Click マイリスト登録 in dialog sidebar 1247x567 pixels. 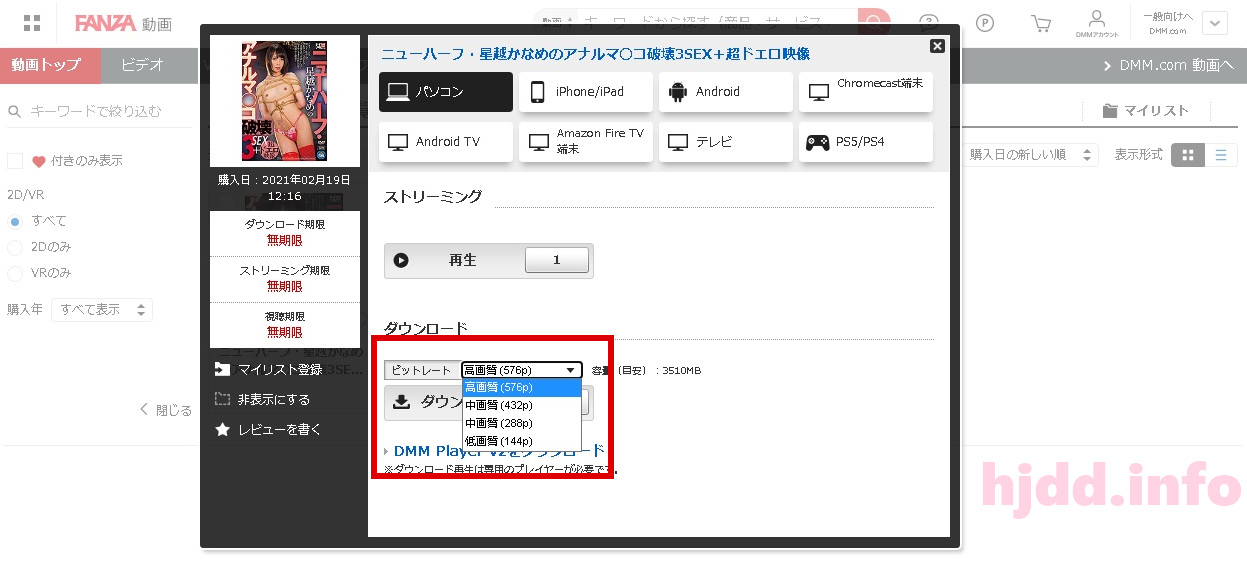point(269,370)
